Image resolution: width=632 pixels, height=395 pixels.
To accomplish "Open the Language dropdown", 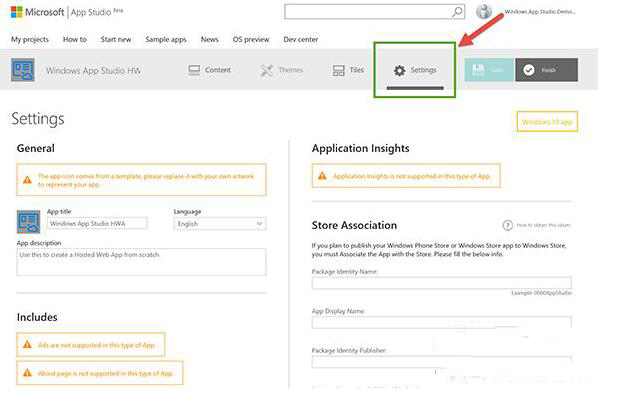I will click(x=220, y=224).
